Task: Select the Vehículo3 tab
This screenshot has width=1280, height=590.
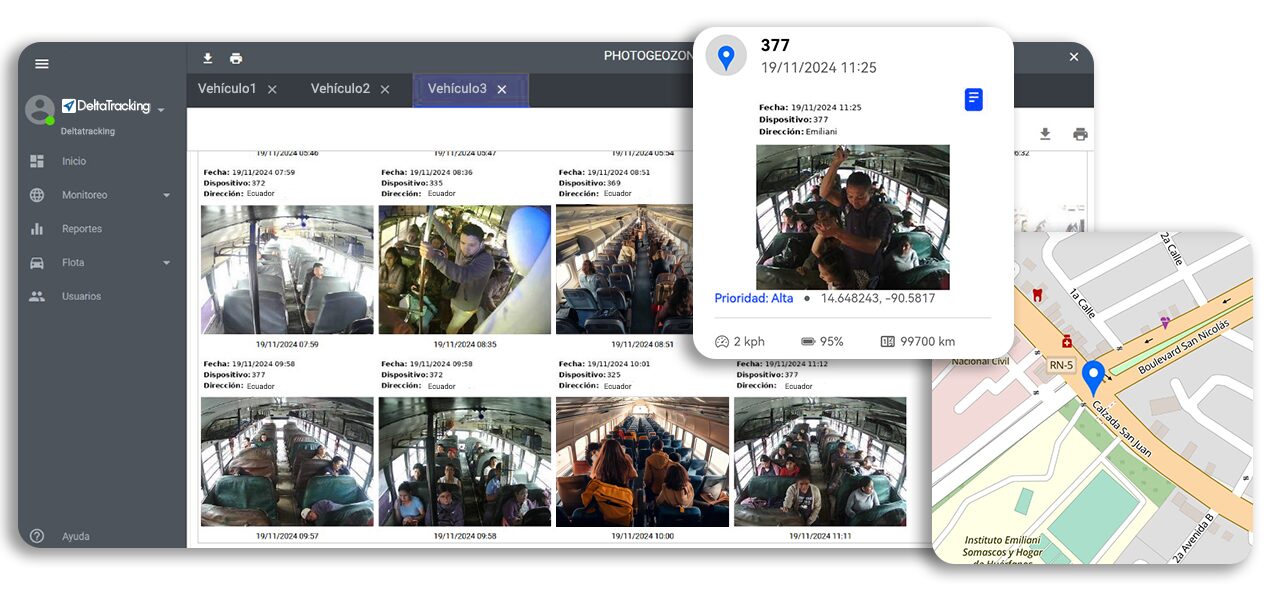Action: 457,89
